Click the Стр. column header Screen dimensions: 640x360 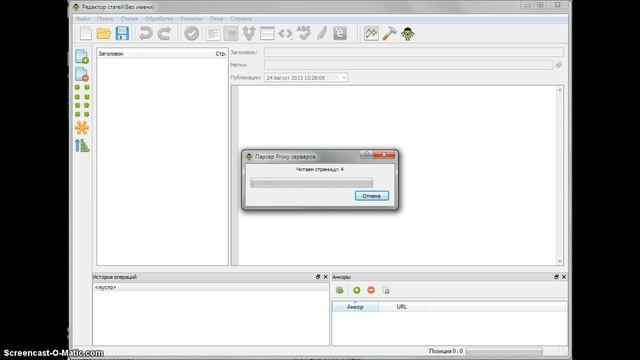pyautogui.click(x=221, y=53)
